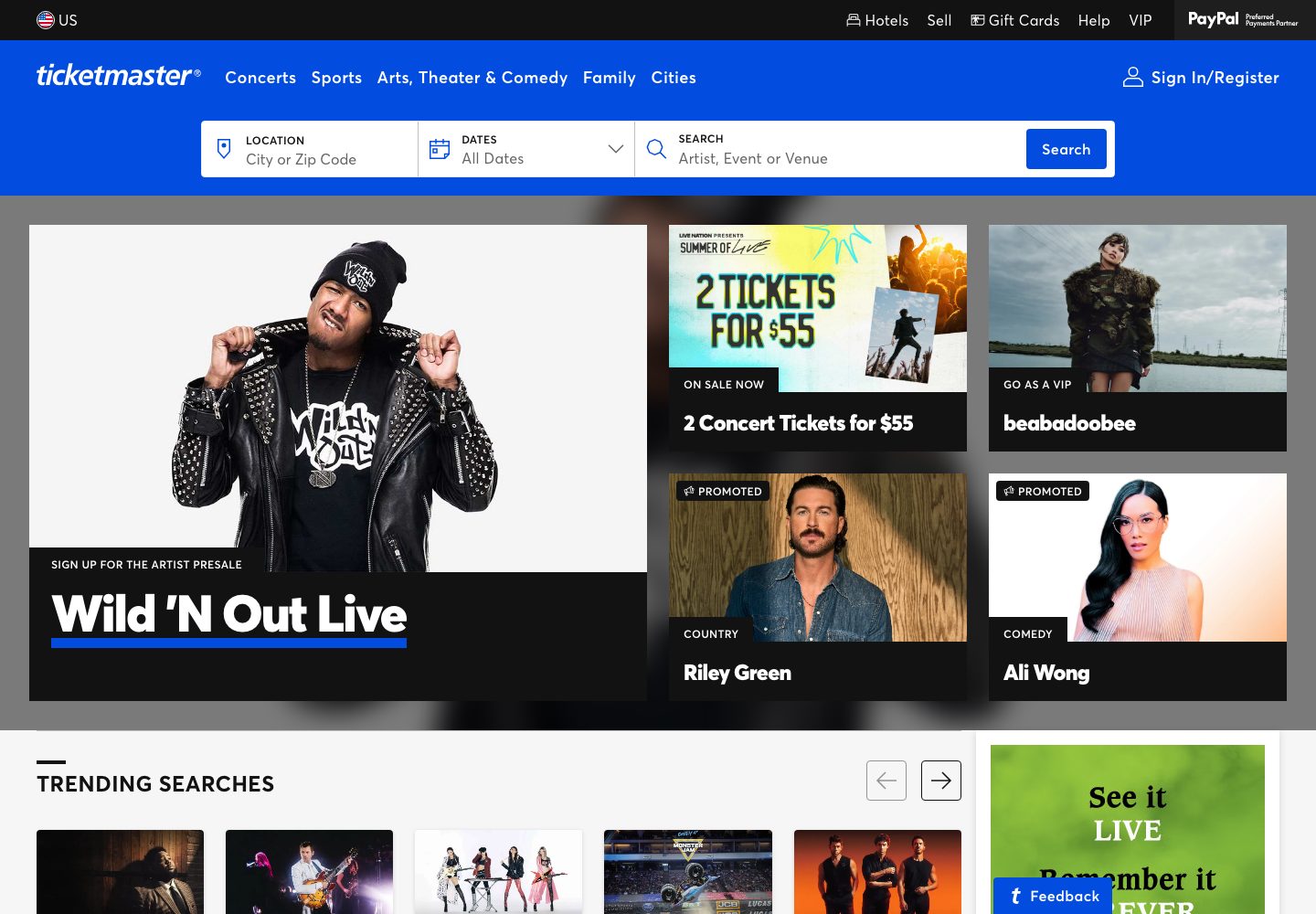1316x914 pixels.
Task: Click the Sell link
Action: pyautogui.click(x=939, y=20)
